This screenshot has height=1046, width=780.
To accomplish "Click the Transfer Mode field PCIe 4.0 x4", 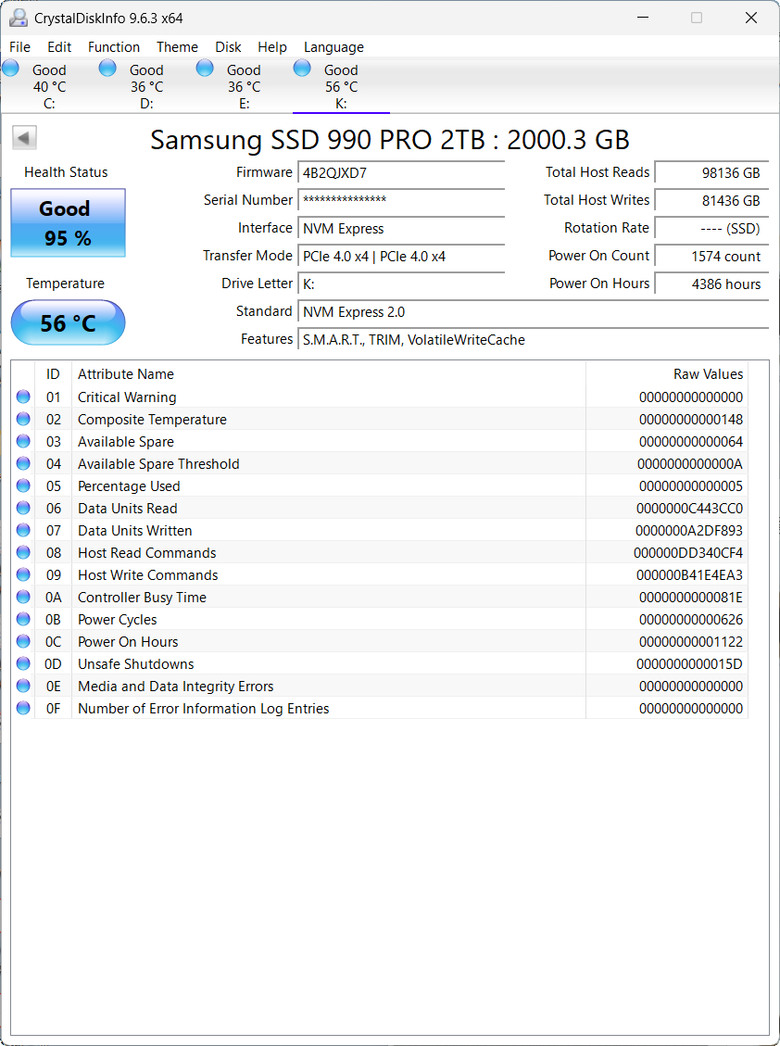I will tap(401, 256).
